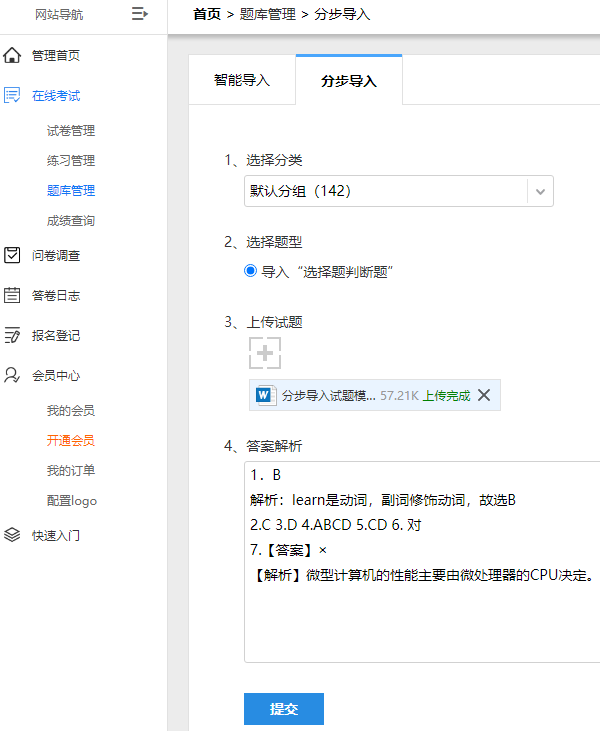Click the 快速入门 layers icon
This screenshot has width=600, height=731.
[12, 535]
